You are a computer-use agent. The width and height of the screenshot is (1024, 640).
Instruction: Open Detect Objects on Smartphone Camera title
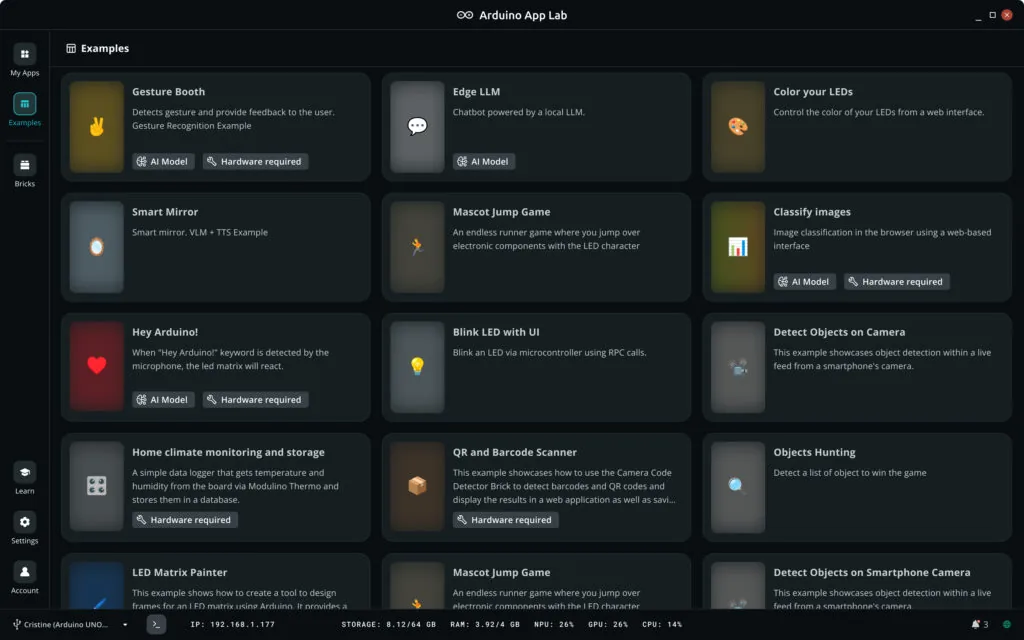pos(872,573)
